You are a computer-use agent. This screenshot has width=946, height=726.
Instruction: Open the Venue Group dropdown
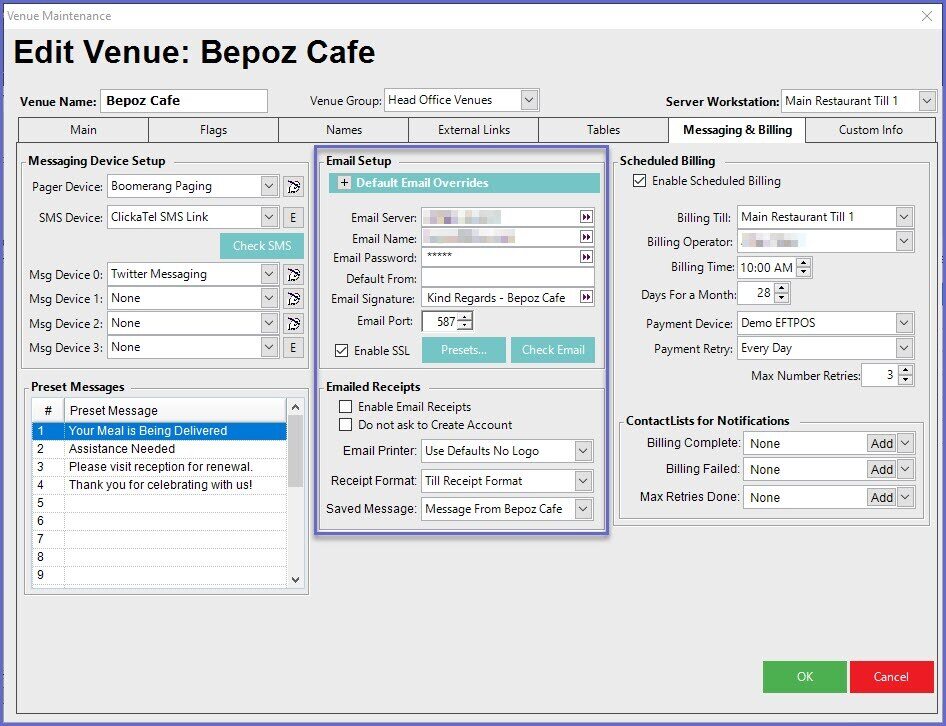529,100
